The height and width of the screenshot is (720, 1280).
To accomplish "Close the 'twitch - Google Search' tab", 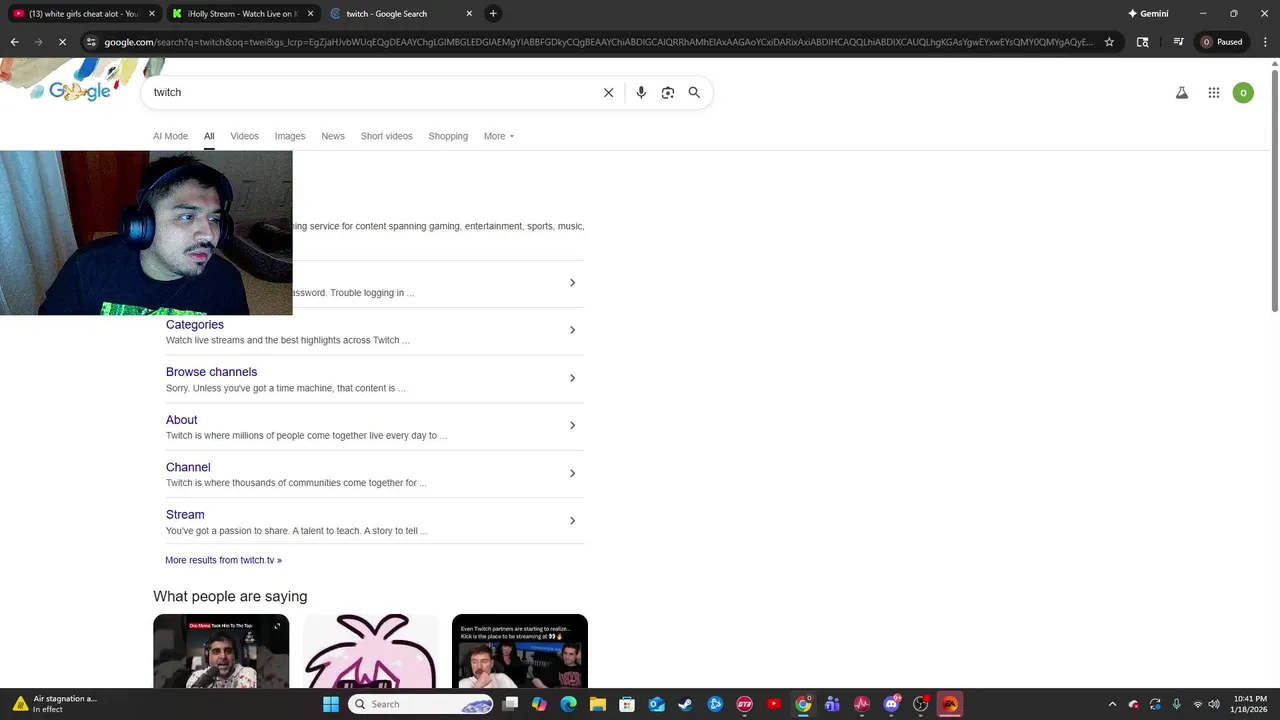I will pos(469,14).
